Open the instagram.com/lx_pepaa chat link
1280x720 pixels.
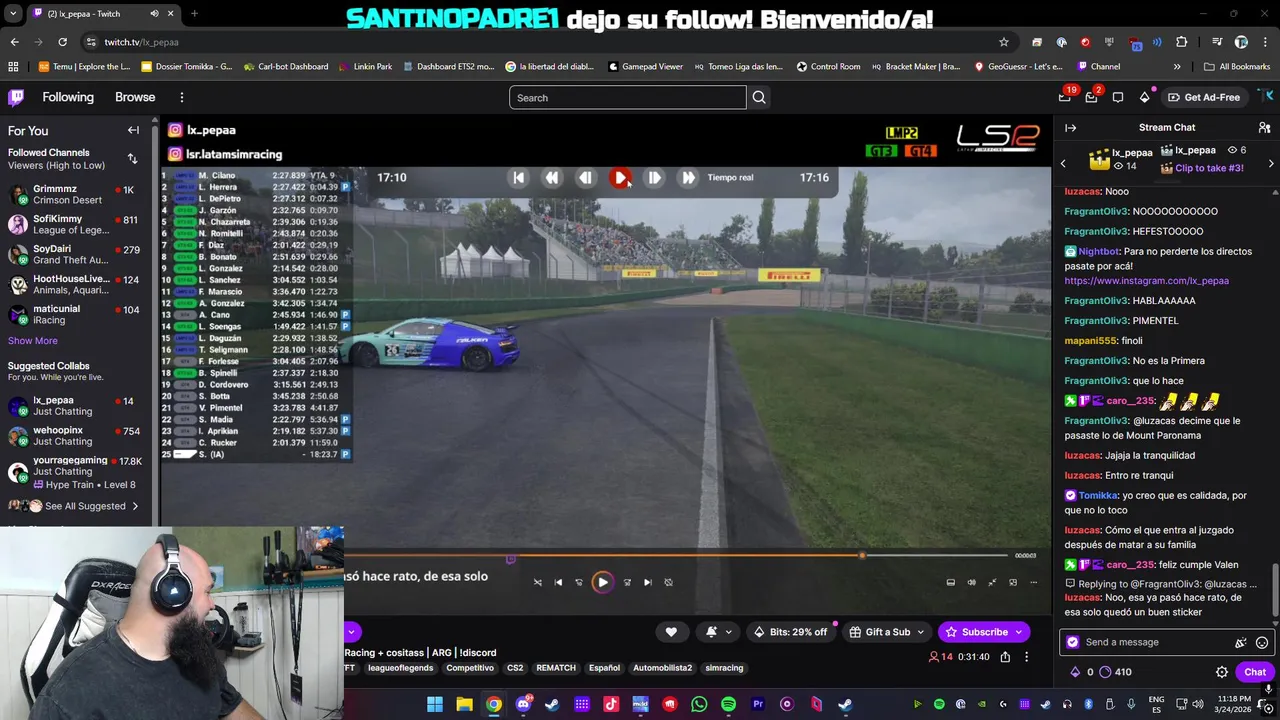1146,281
